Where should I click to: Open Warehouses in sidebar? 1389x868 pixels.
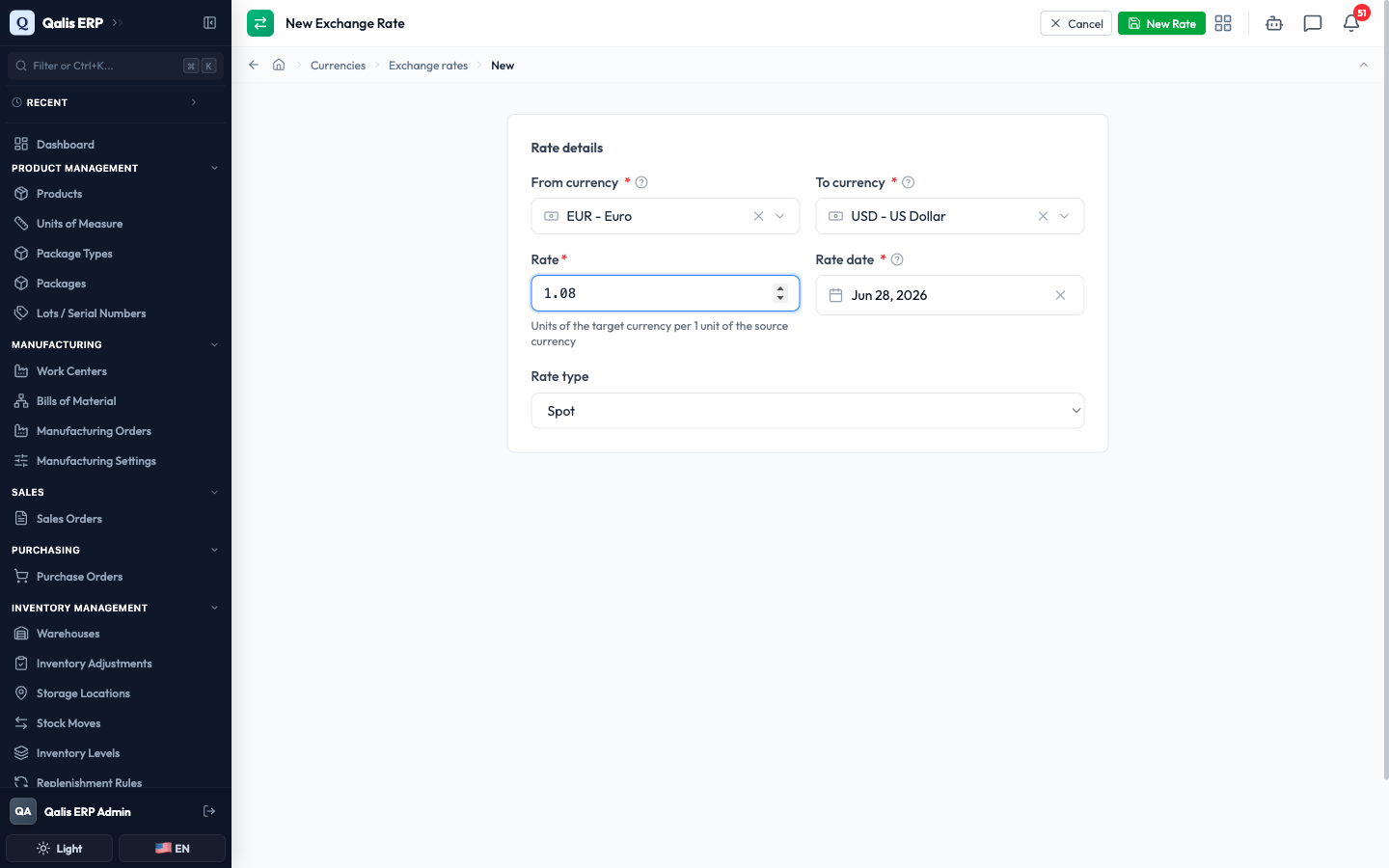tap(116, 634)
